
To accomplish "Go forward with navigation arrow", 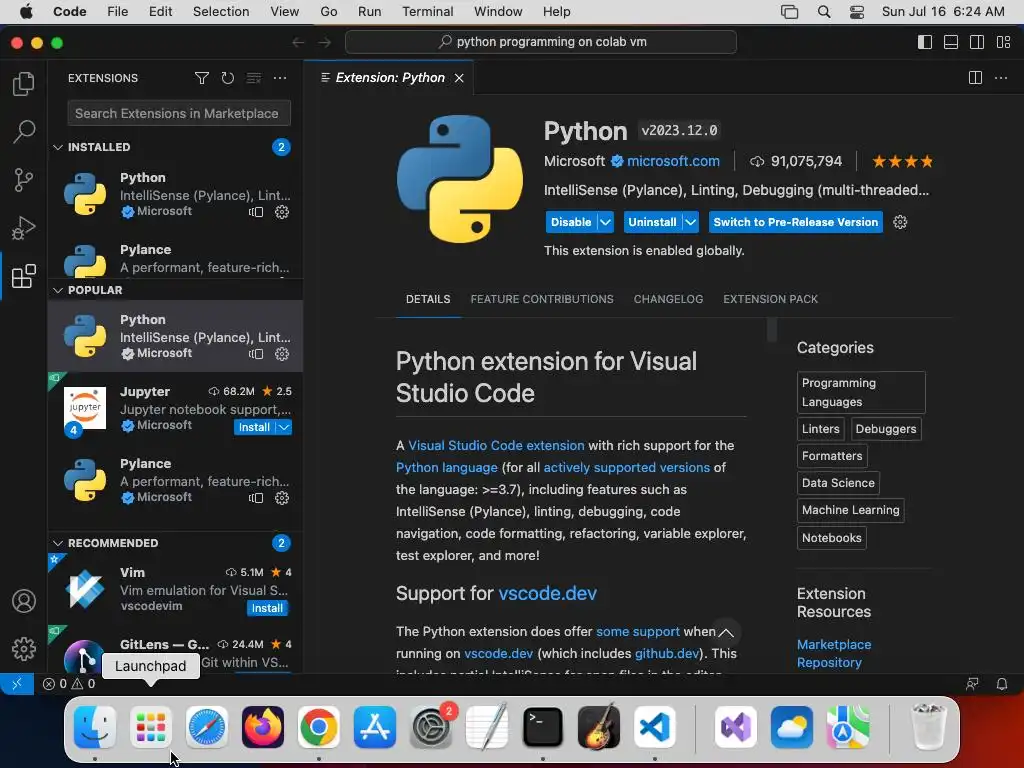I will click(325, 42).
